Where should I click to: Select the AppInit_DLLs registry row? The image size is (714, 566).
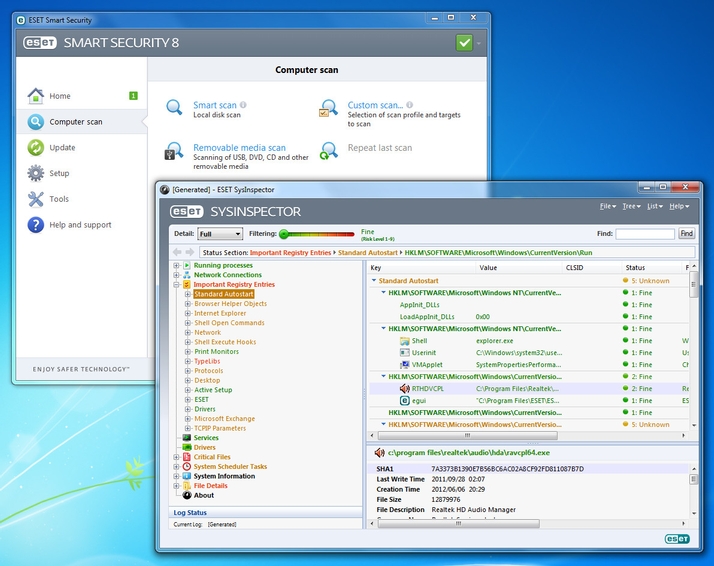pos(528,305)
